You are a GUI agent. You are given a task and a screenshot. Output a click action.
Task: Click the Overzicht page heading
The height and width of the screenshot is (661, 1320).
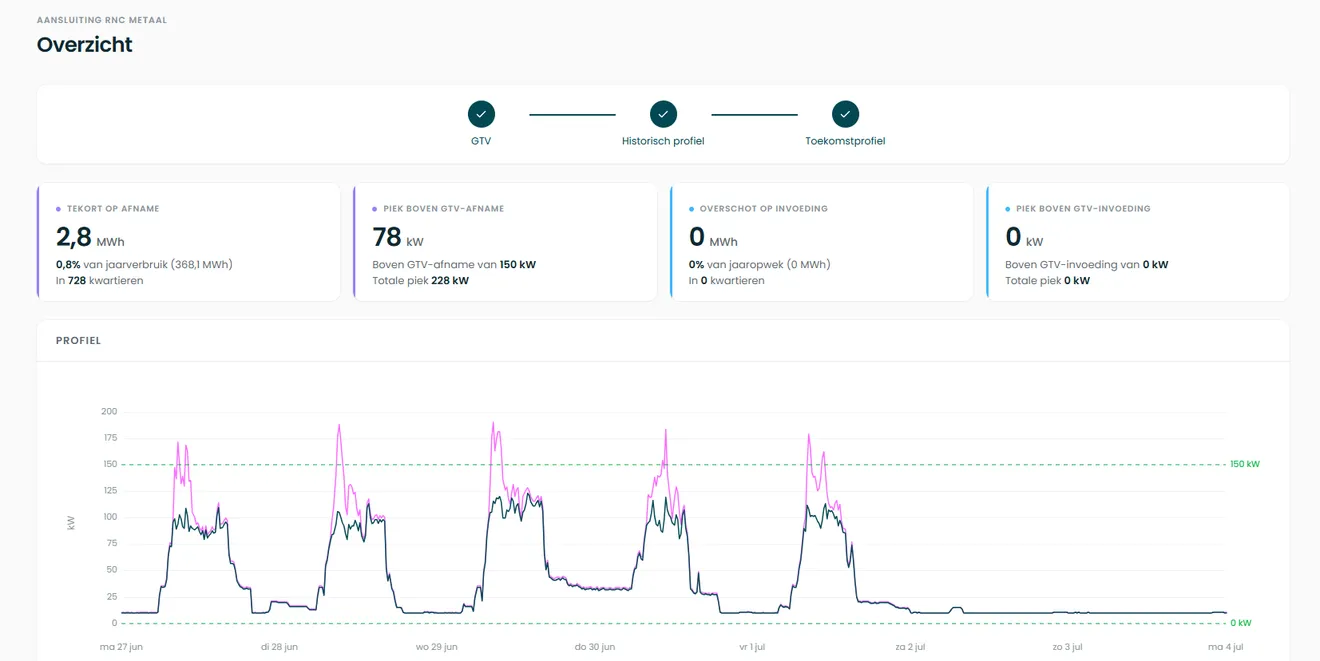(x=85, y=44)
